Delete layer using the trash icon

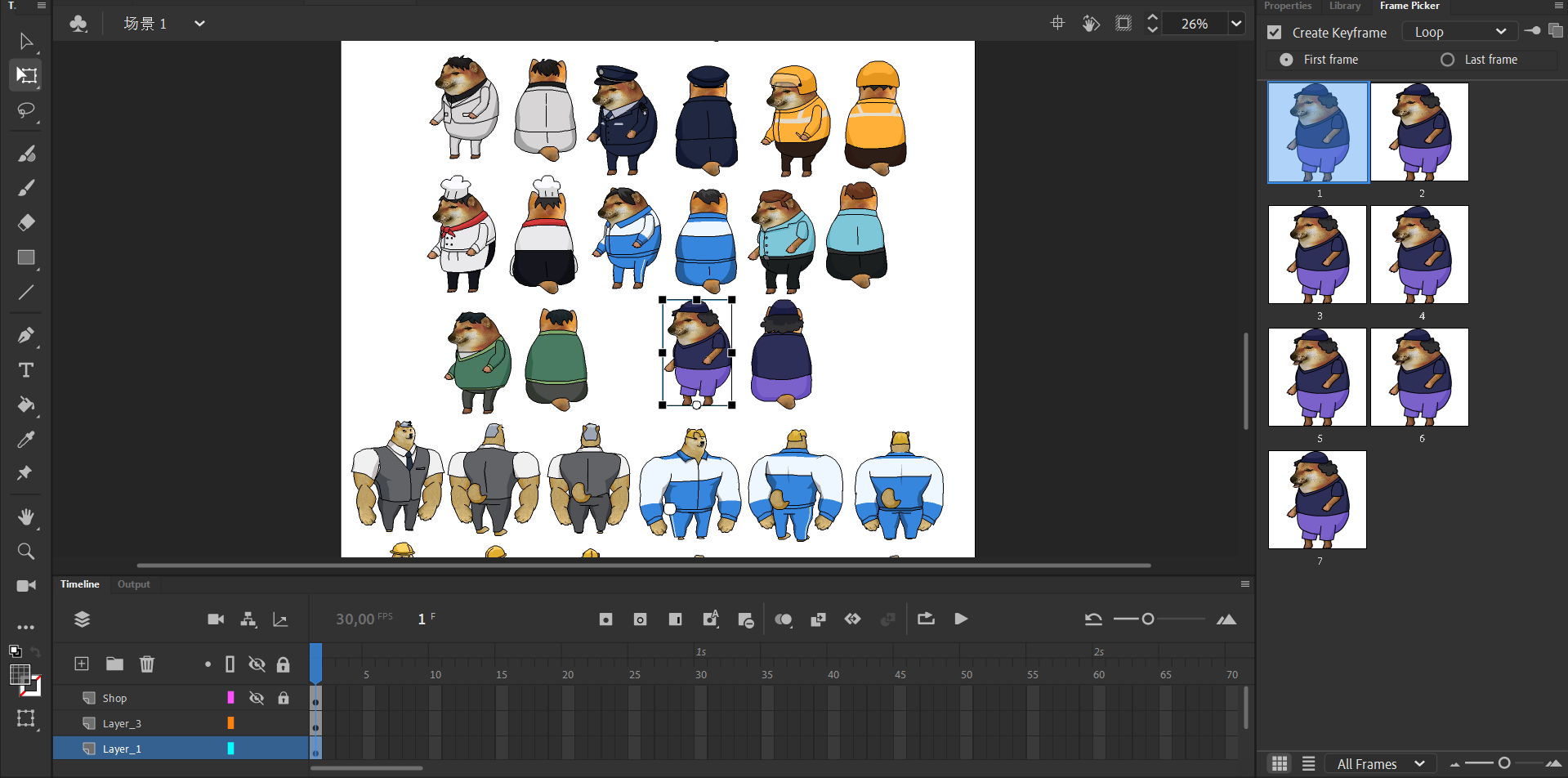click(x=147, y=664)
